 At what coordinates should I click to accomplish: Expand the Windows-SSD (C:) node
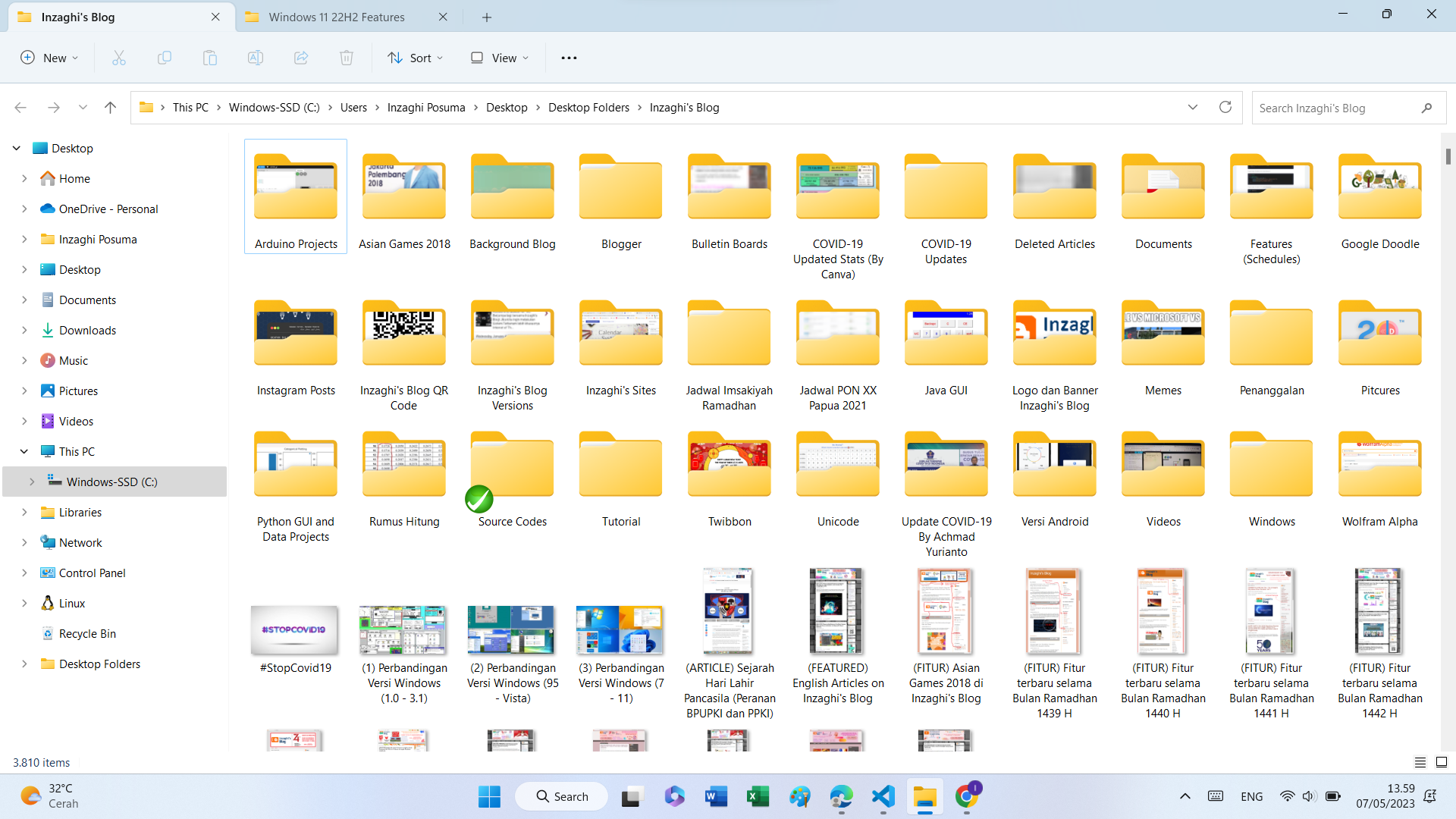click(32, 482)
